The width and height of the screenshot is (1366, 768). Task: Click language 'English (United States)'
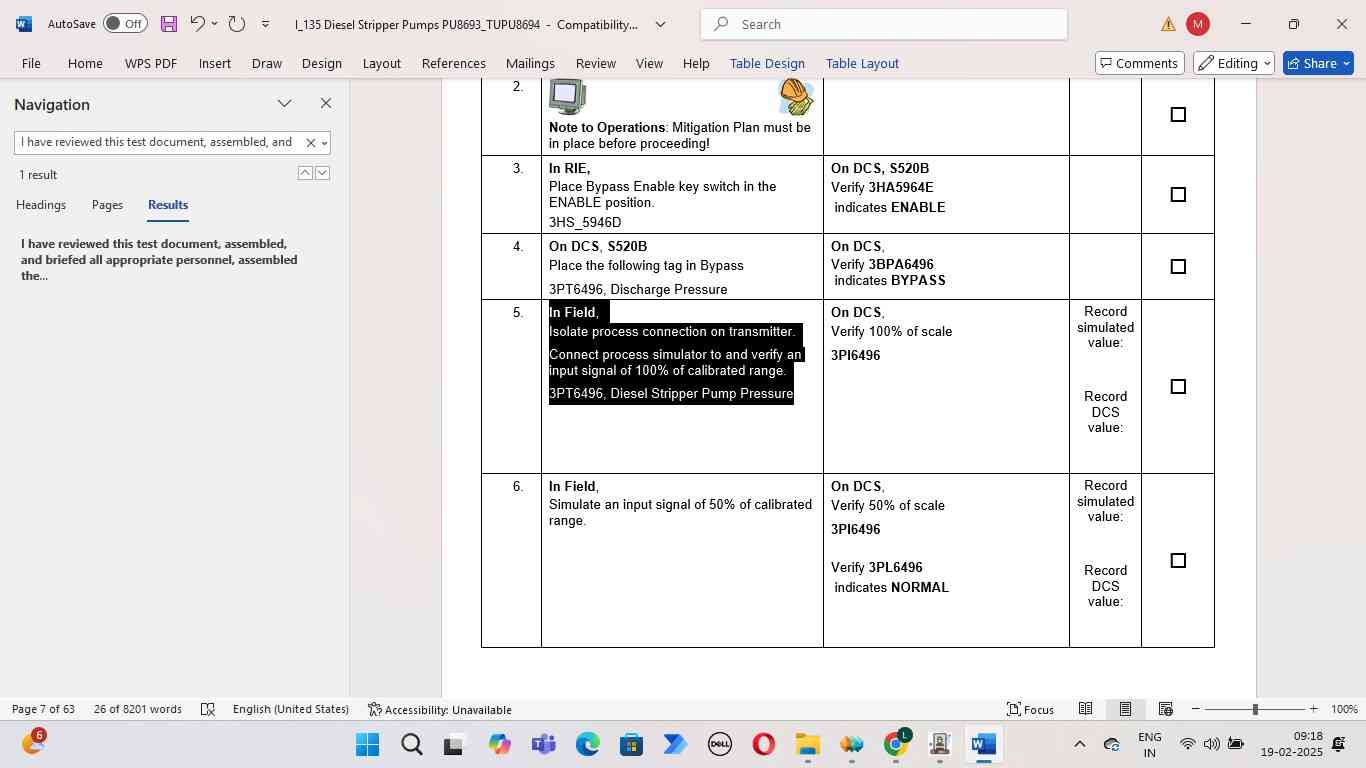(291, 709)
